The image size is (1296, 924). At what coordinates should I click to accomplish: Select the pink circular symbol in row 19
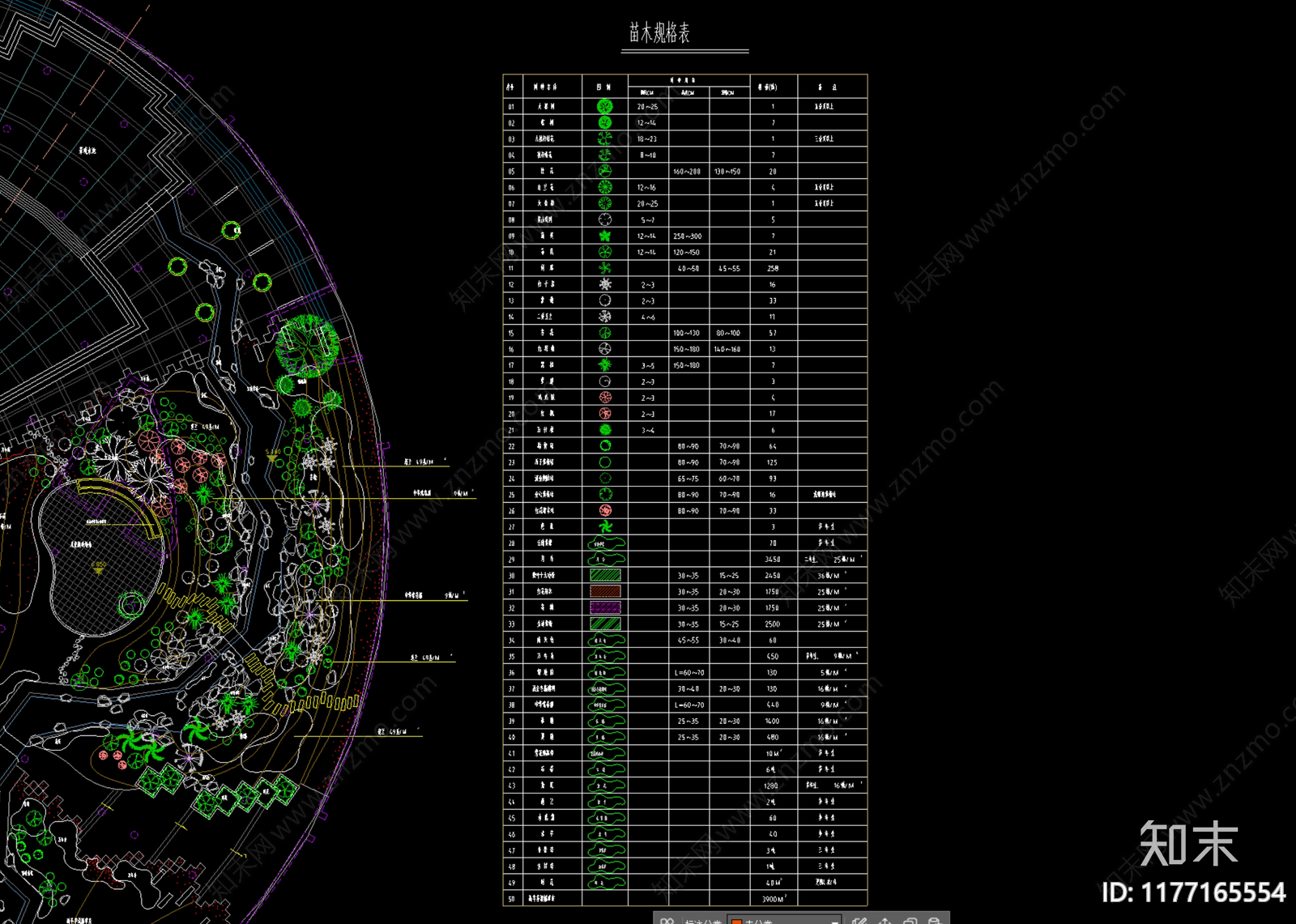(x=605, y=398)
